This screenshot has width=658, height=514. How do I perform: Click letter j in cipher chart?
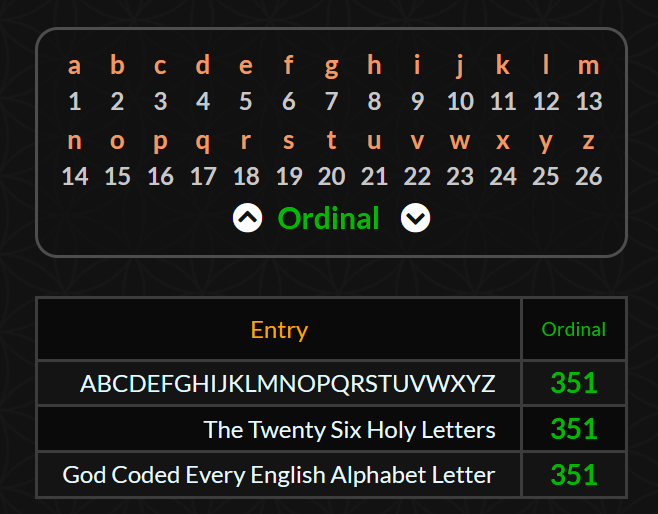click(x=460, y=67)
